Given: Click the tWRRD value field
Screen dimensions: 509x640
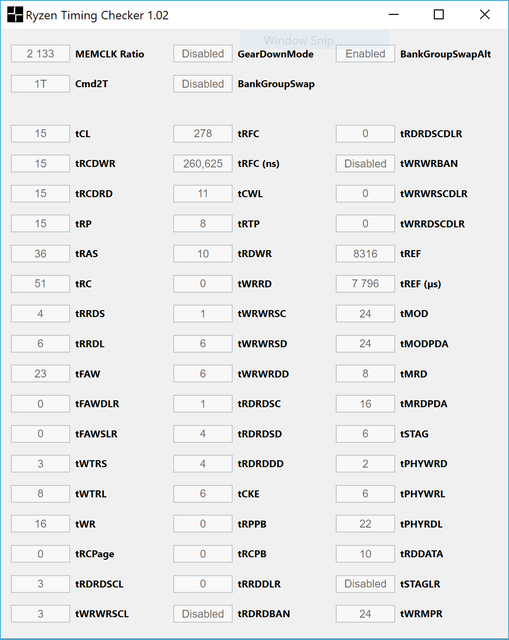Looking at the screenshot, I should [x=203, y=284].
